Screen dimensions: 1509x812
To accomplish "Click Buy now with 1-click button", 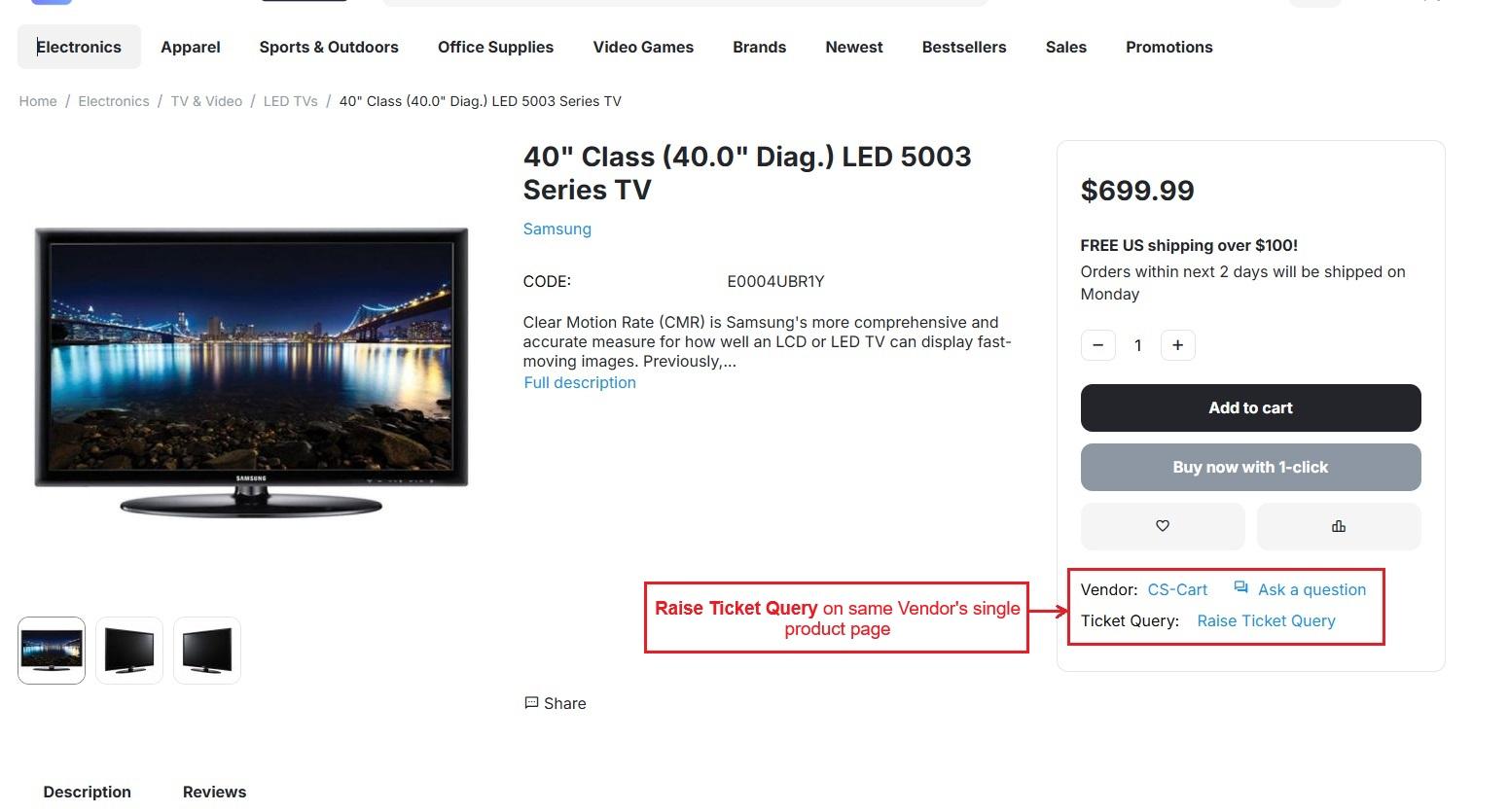I will tap(1250, 467).
